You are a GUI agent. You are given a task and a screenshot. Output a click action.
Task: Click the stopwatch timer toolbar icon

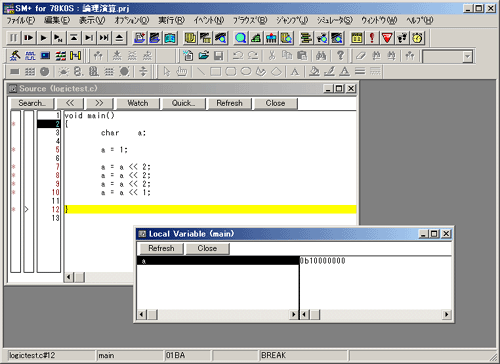coord(417,38)
